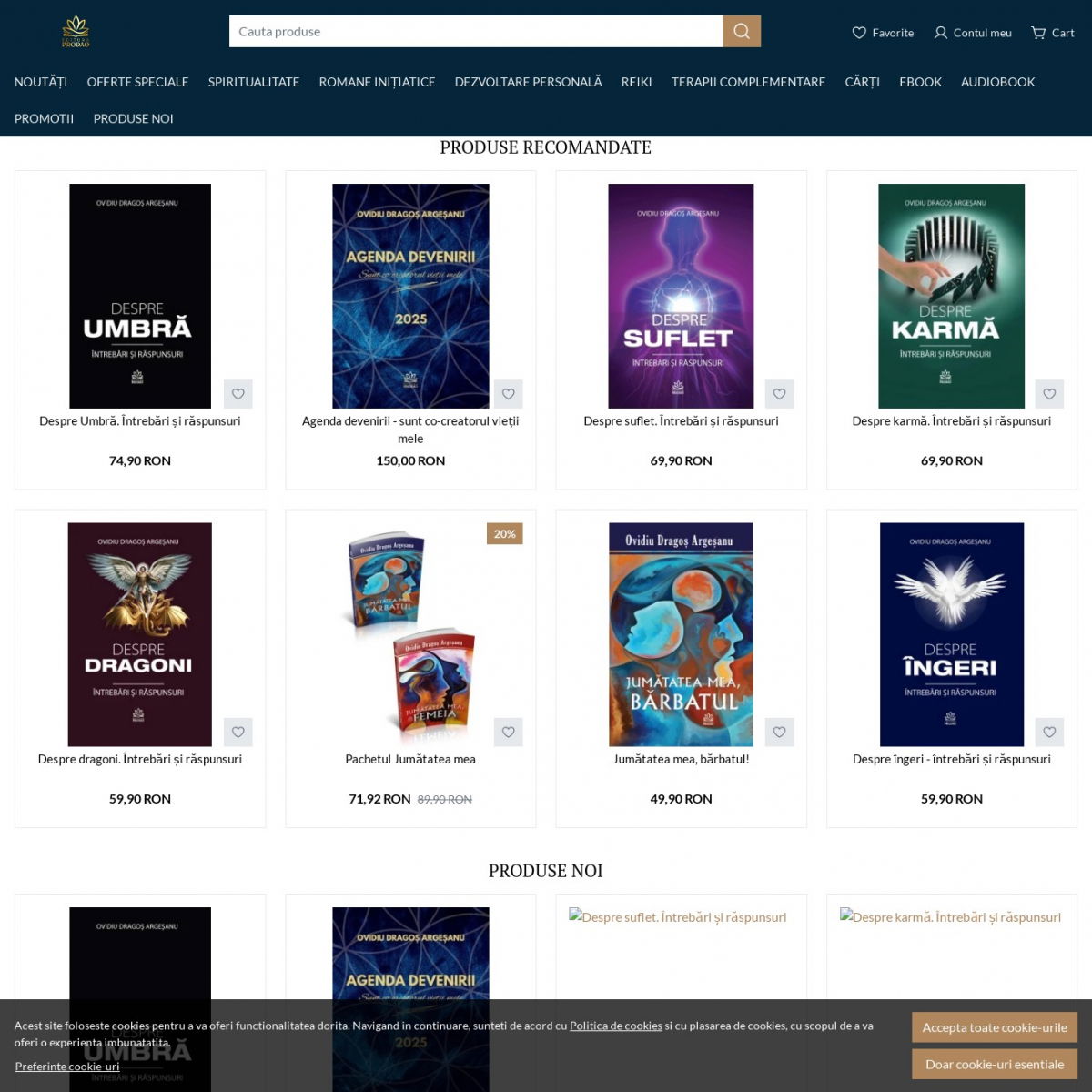Add Despre karmă to favorites heart

pyautogui.click(x=1050, y=394)
